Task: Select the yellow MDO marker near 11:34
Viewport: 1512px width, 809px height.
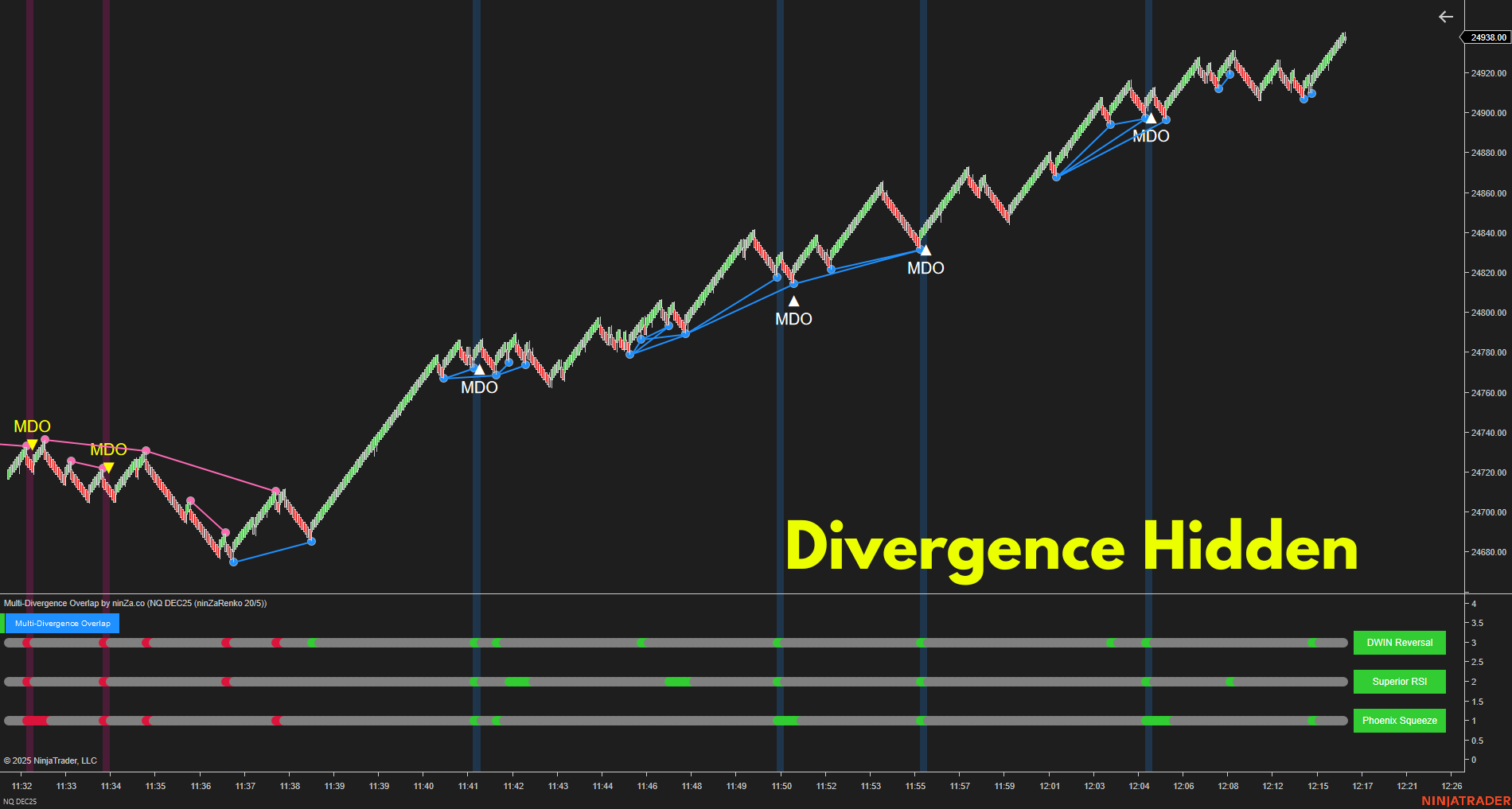Action: 108,465
